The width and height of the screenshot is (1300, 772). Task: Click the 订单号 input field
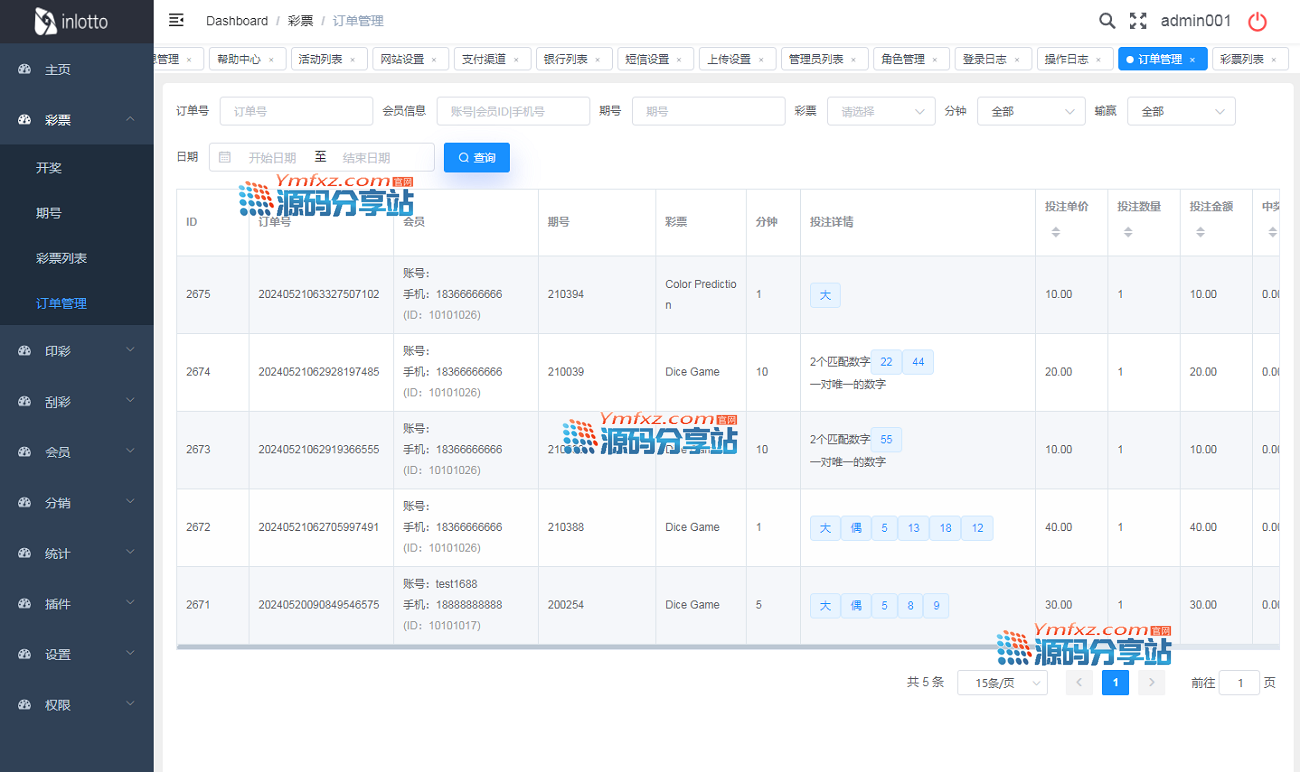[296, 111]
